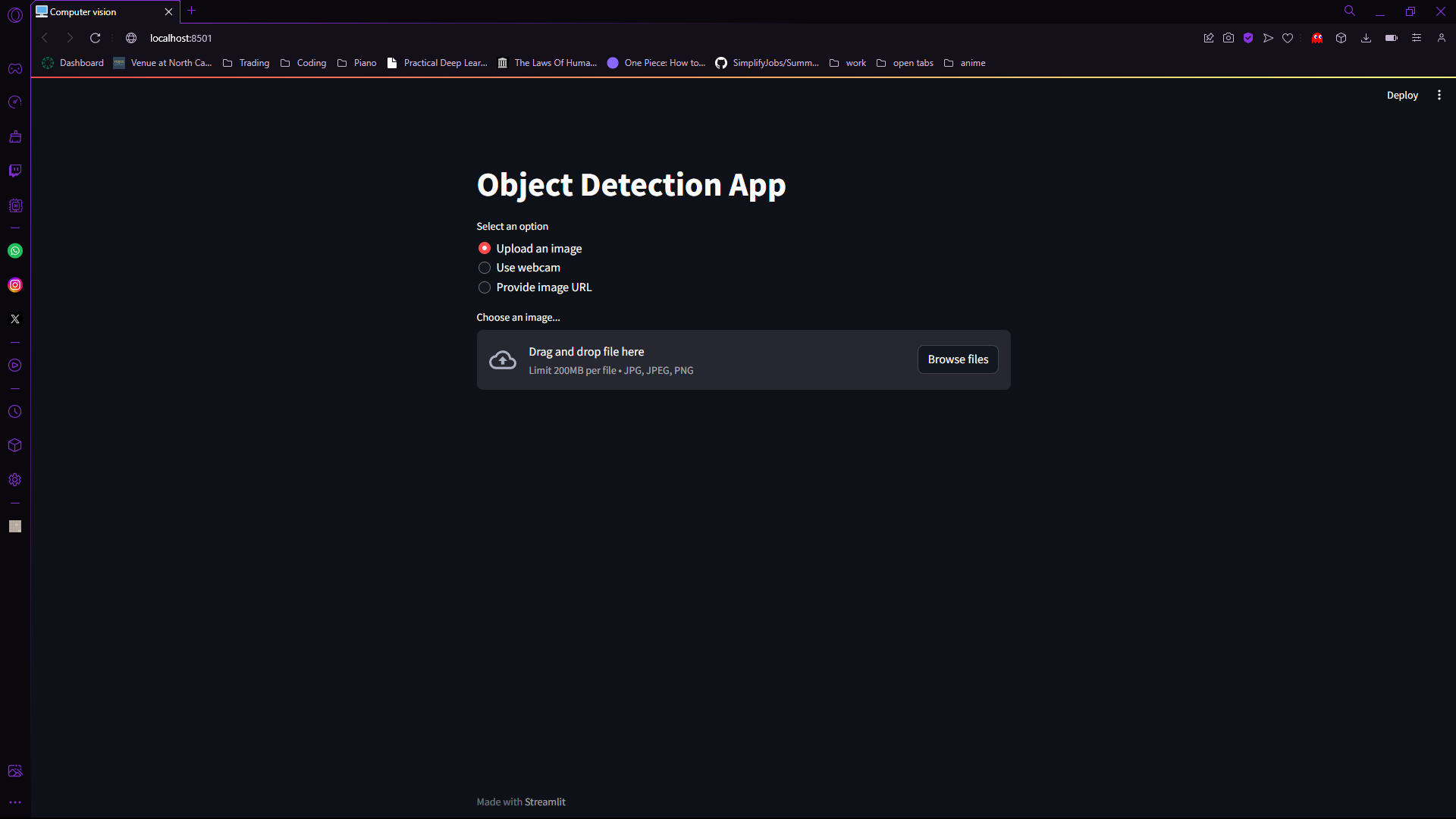Select the Upload an image option
Screen dimensions: 1456x819
click(485, 249)
